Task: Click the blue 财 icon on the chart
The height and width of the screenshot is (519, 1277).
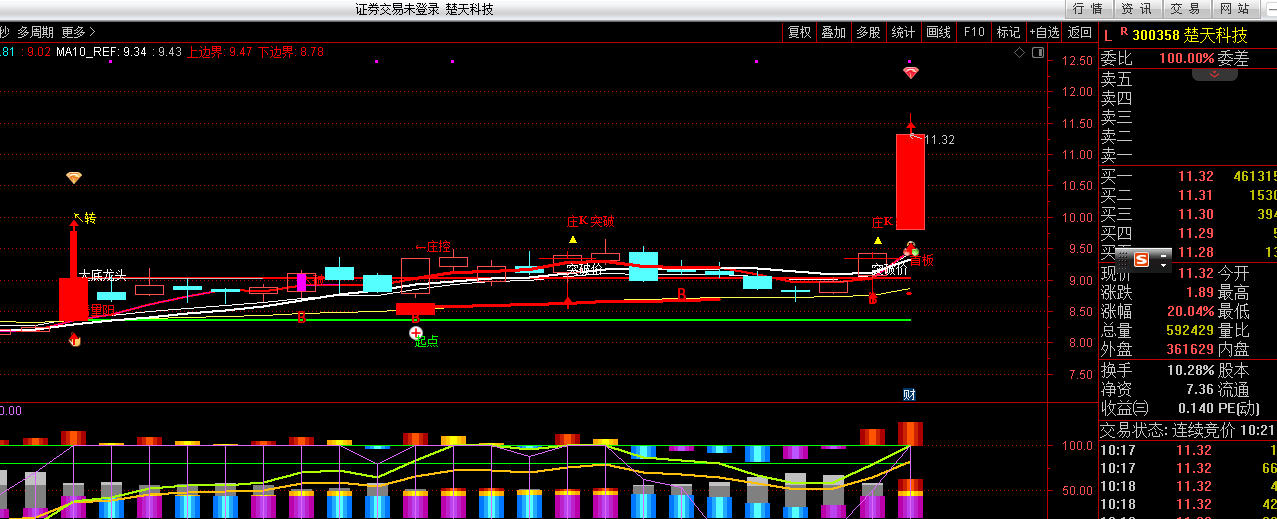Action: pos(910,394)
